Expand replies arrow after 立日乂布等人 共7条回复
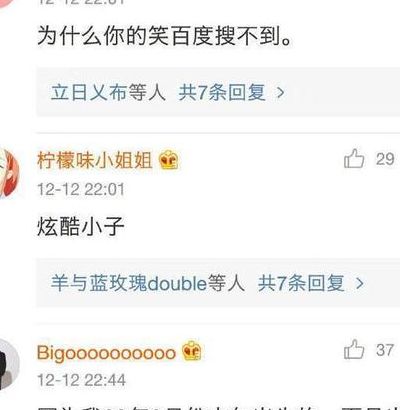This screenshot has height=410, width=400. pyautogui.click(x=281, y=93)
